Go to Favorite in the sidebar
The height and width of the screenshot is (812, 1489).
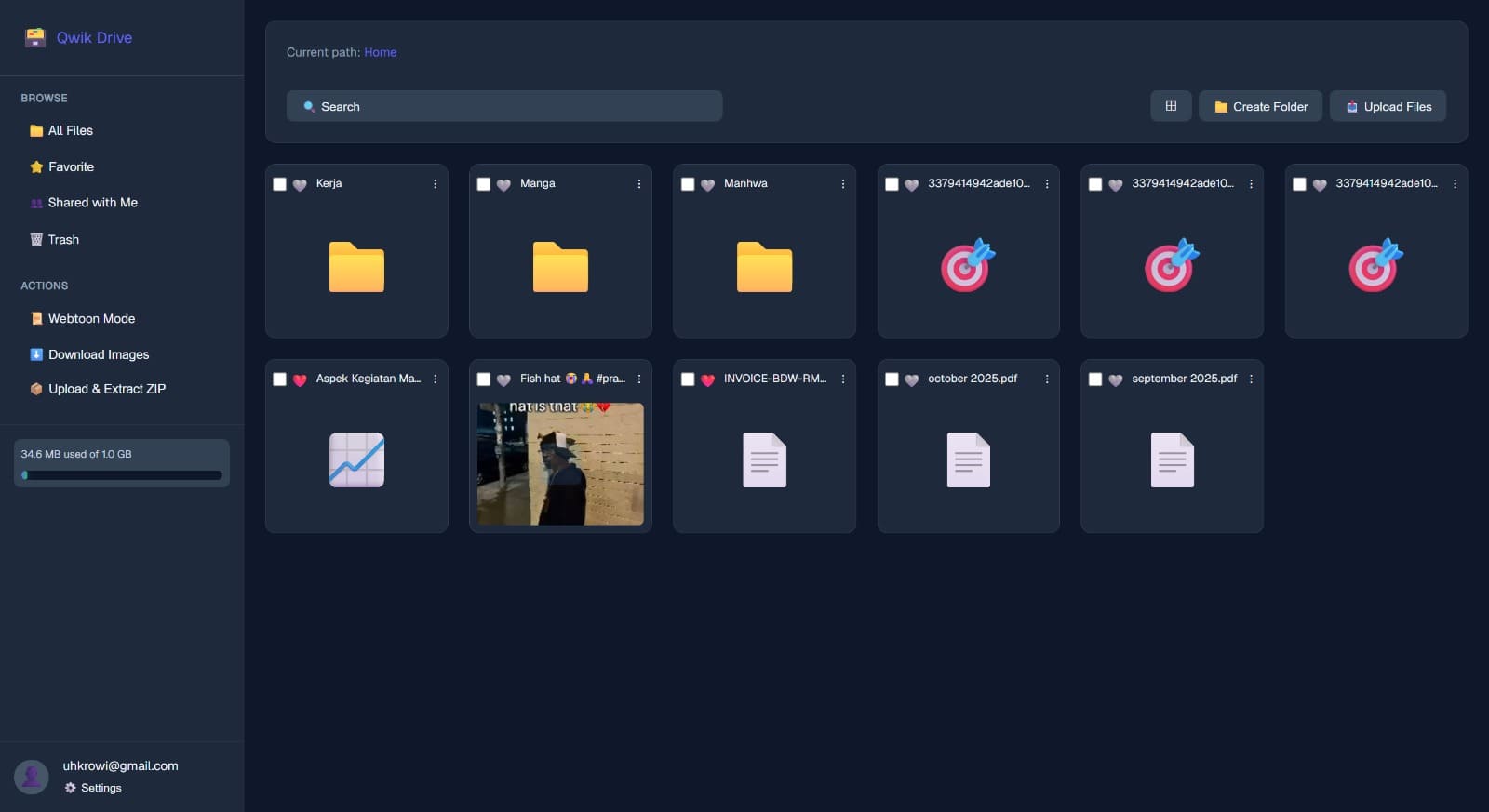[71, 166]
